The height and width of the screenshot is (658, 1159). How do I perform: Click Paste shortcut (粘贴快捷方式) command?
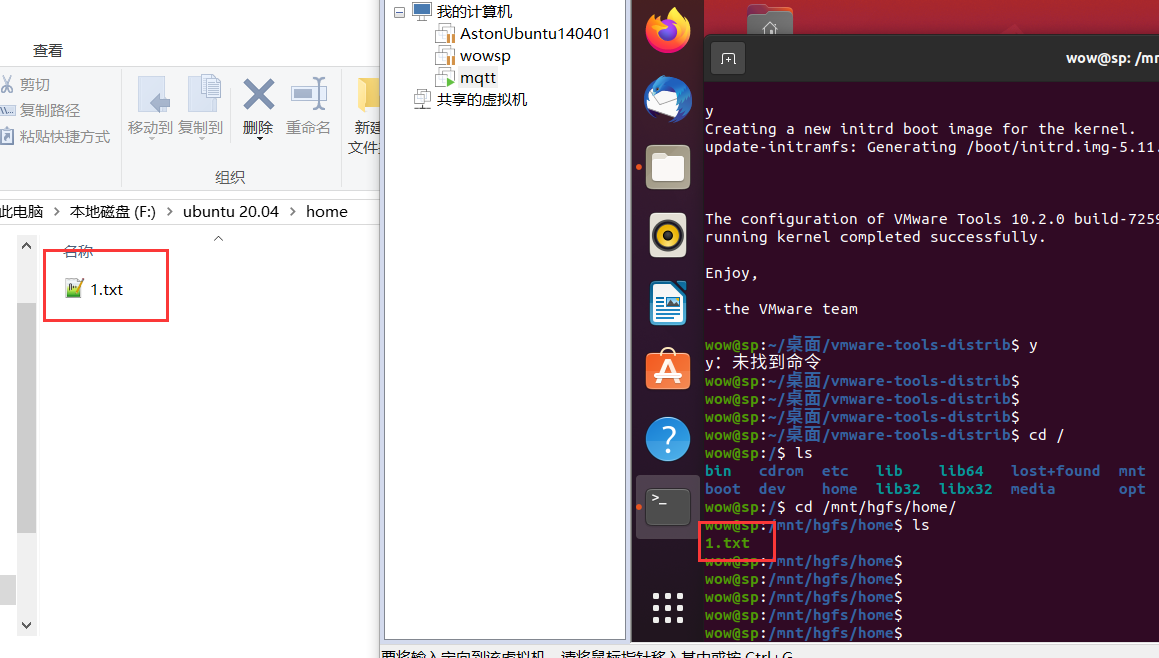[x=55, y=137]
